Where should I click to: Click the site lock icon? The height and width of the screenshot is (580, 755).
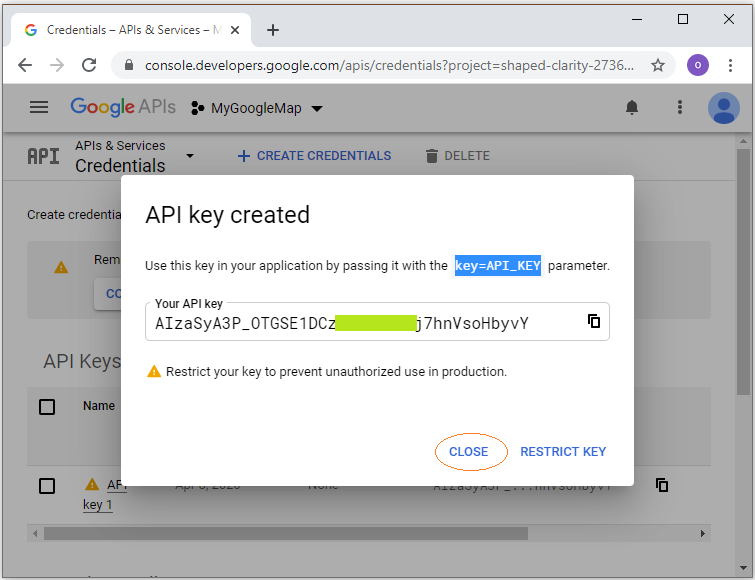(x=129, y=65)
